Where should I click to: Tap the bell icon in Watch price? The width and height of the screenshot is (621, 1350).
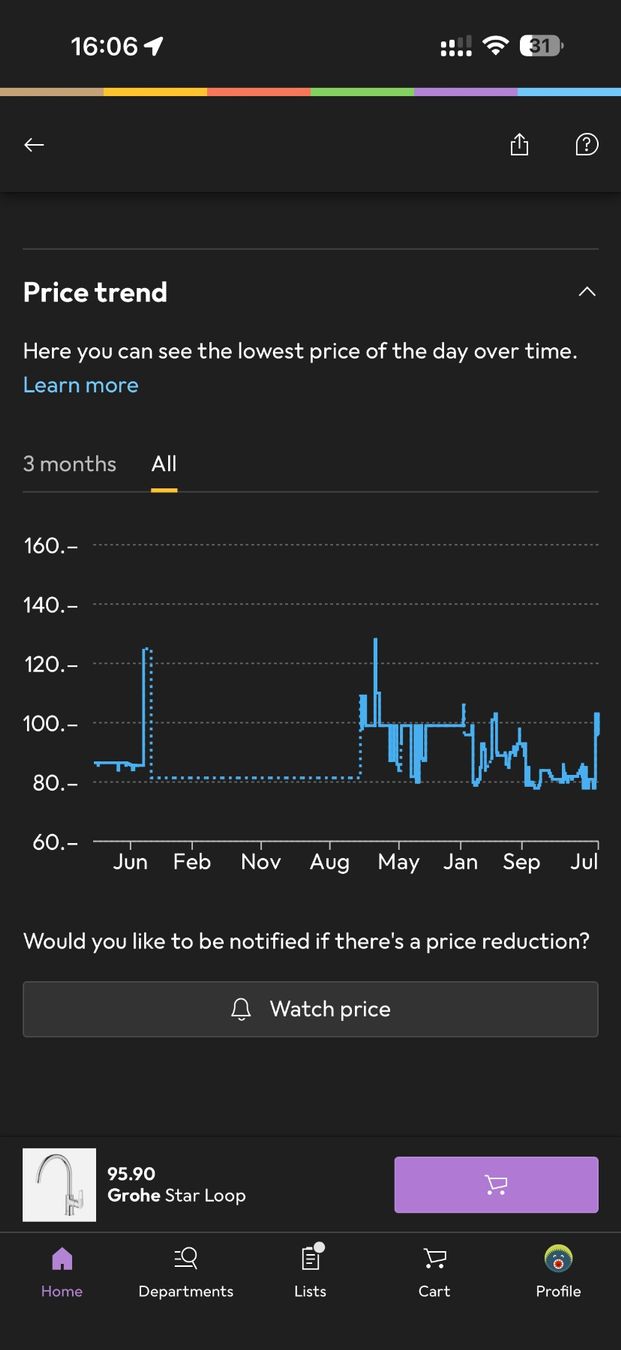point(241,1010)
